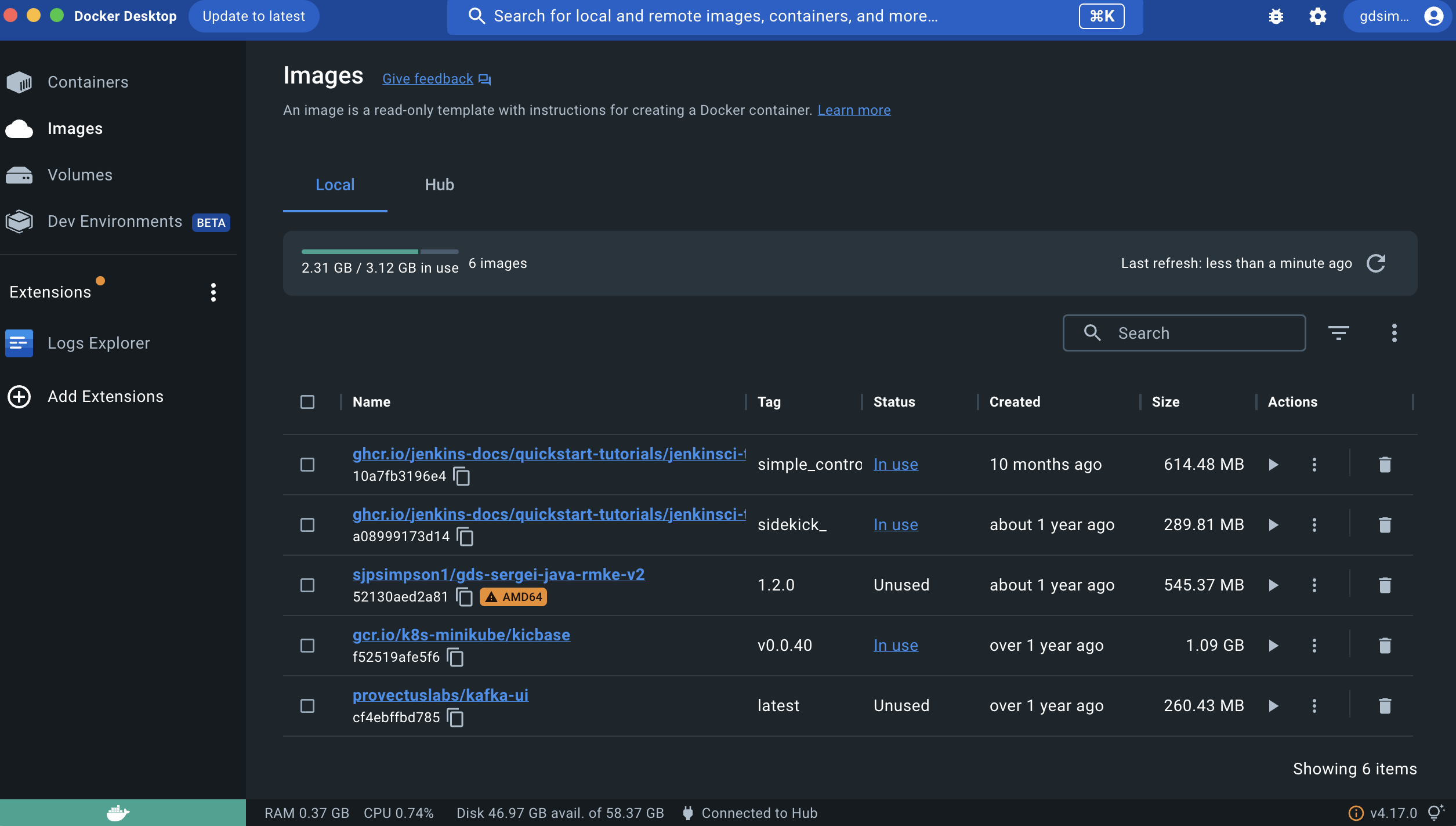The image size is (1456, 826).
Task: Click the Update to latest button
Action: [253, 16]
